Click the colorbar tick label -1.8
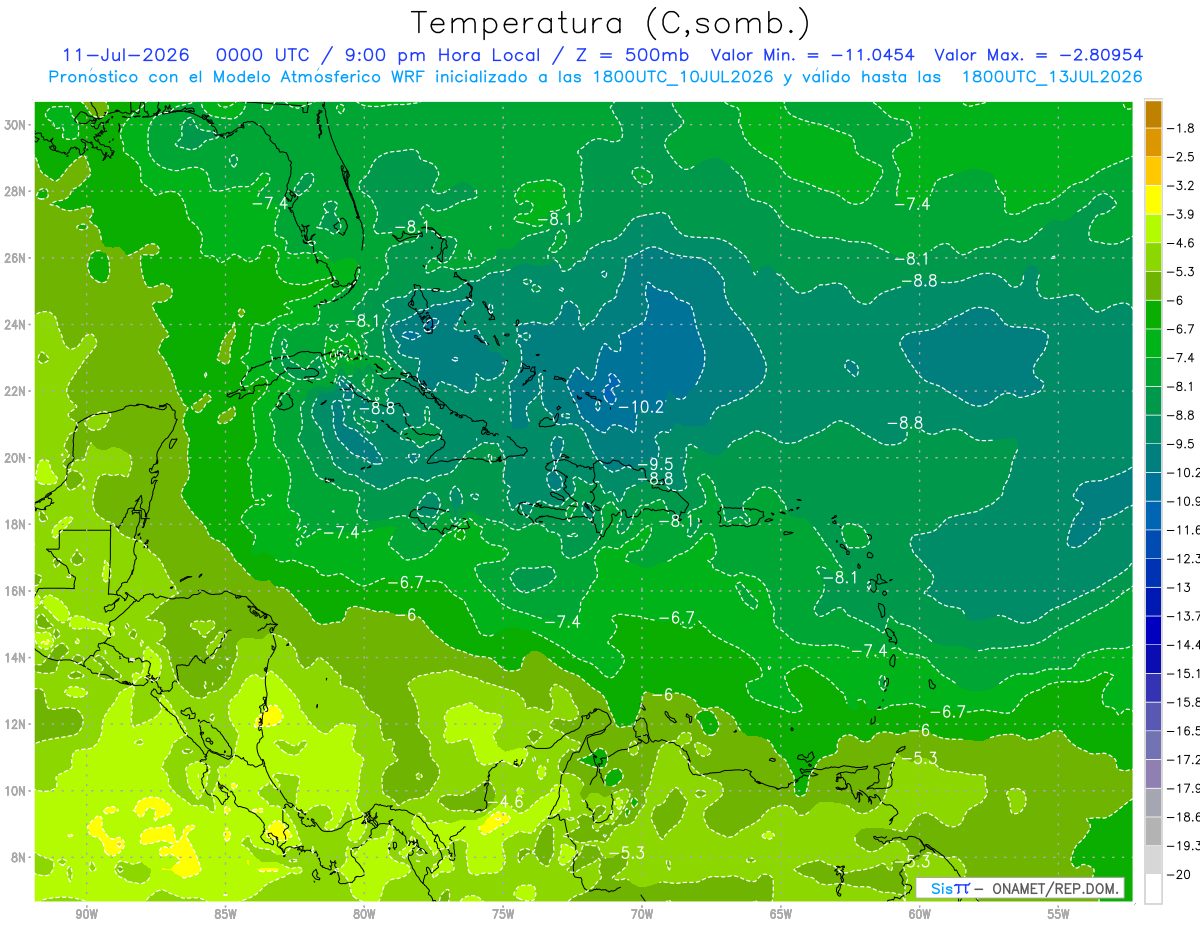The image size is (1200, 927). click(x=1181, y=128)
